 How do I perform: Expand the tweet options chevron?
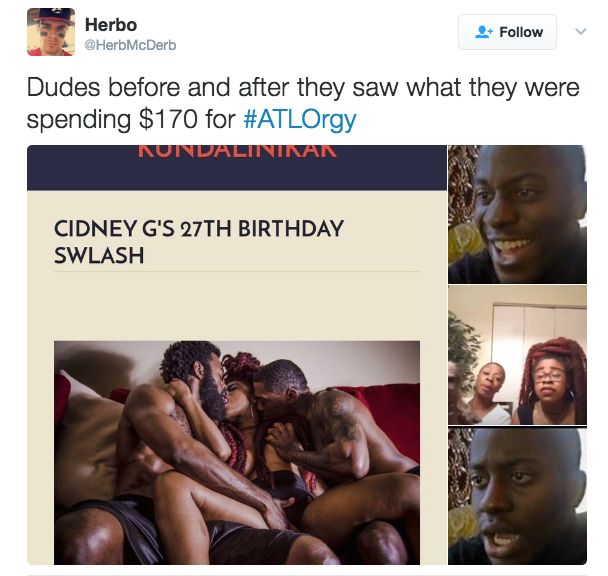pyautogui.click(x=580, y=31)
